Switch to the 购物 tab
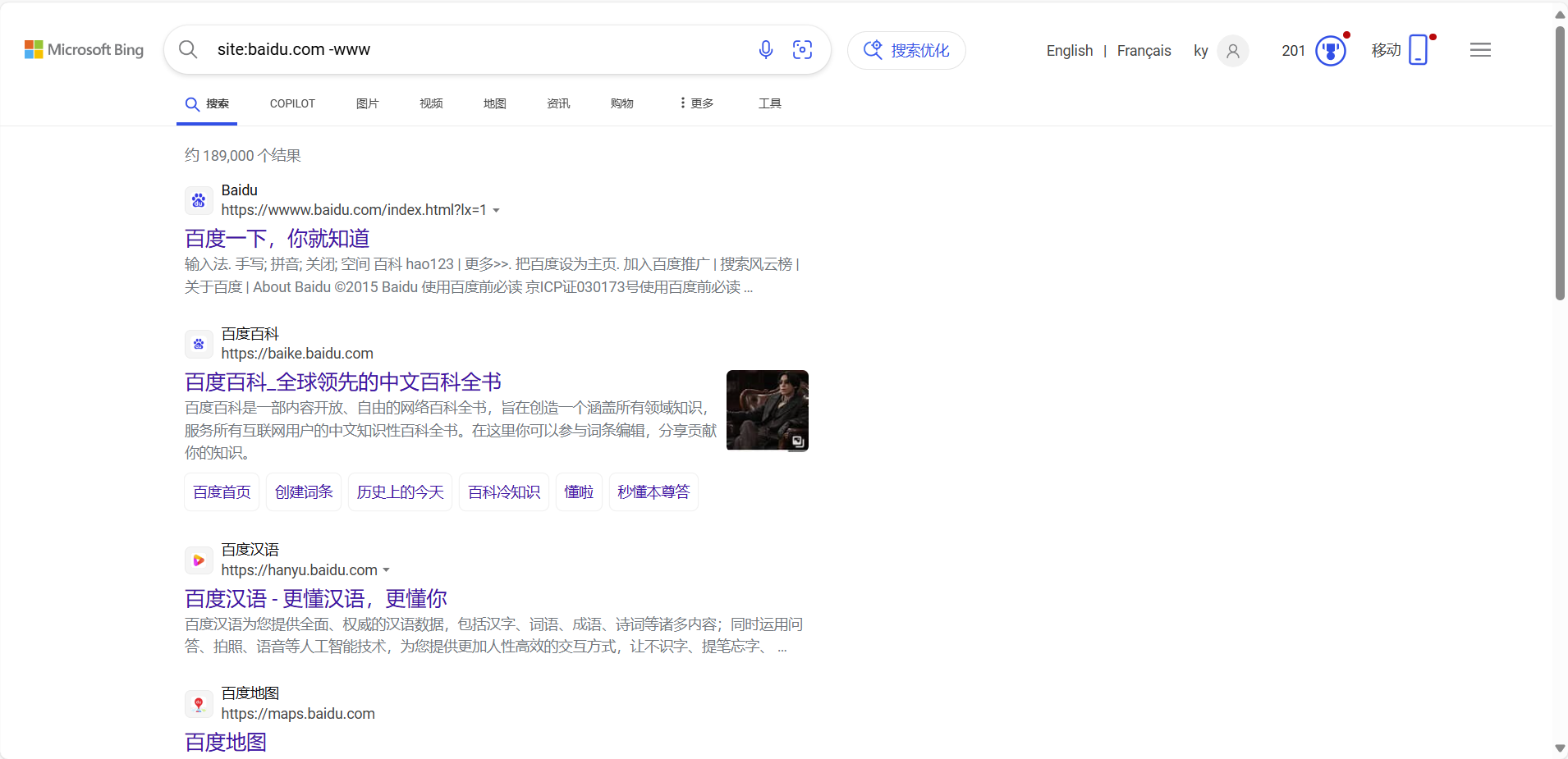 pos(622,104)
